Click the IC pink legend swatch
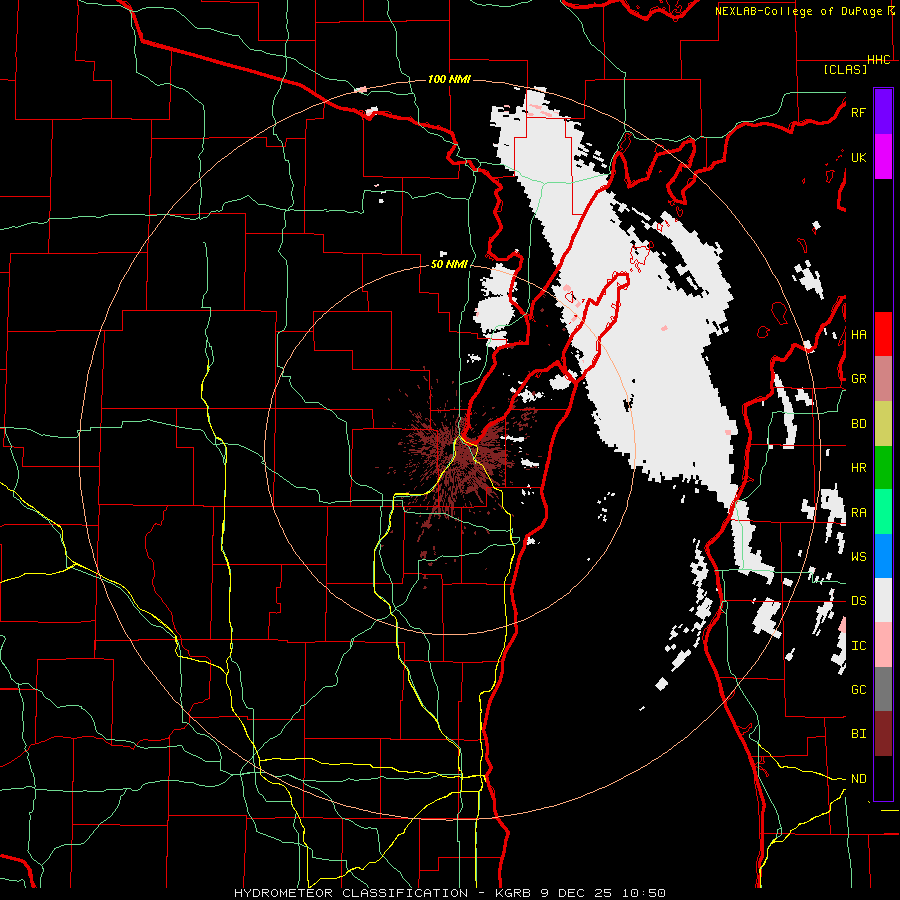 tap(883, 645)
